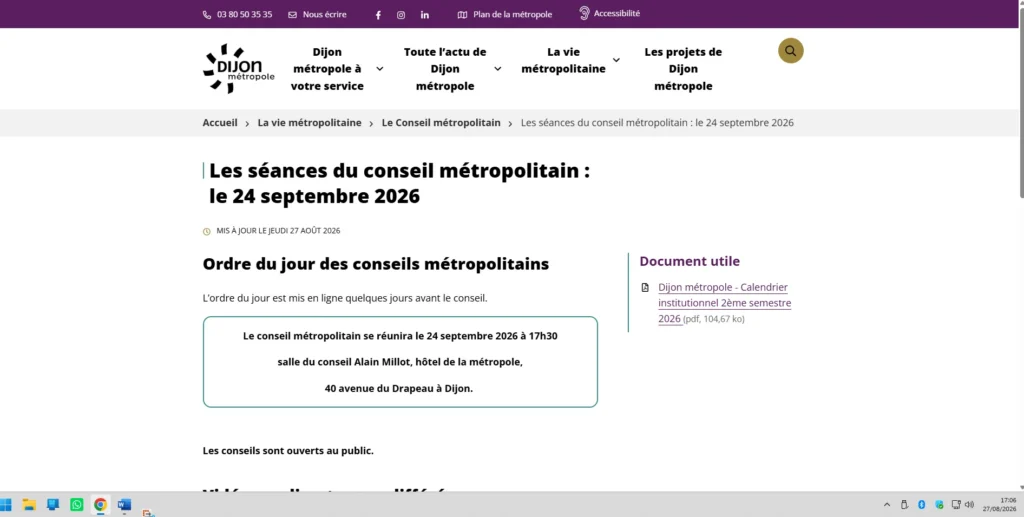This screenshot has height=517, width=1024.
Task: Go to Le Conseil métropolitain breadcrumb
Action: click(x=441, y=123)
